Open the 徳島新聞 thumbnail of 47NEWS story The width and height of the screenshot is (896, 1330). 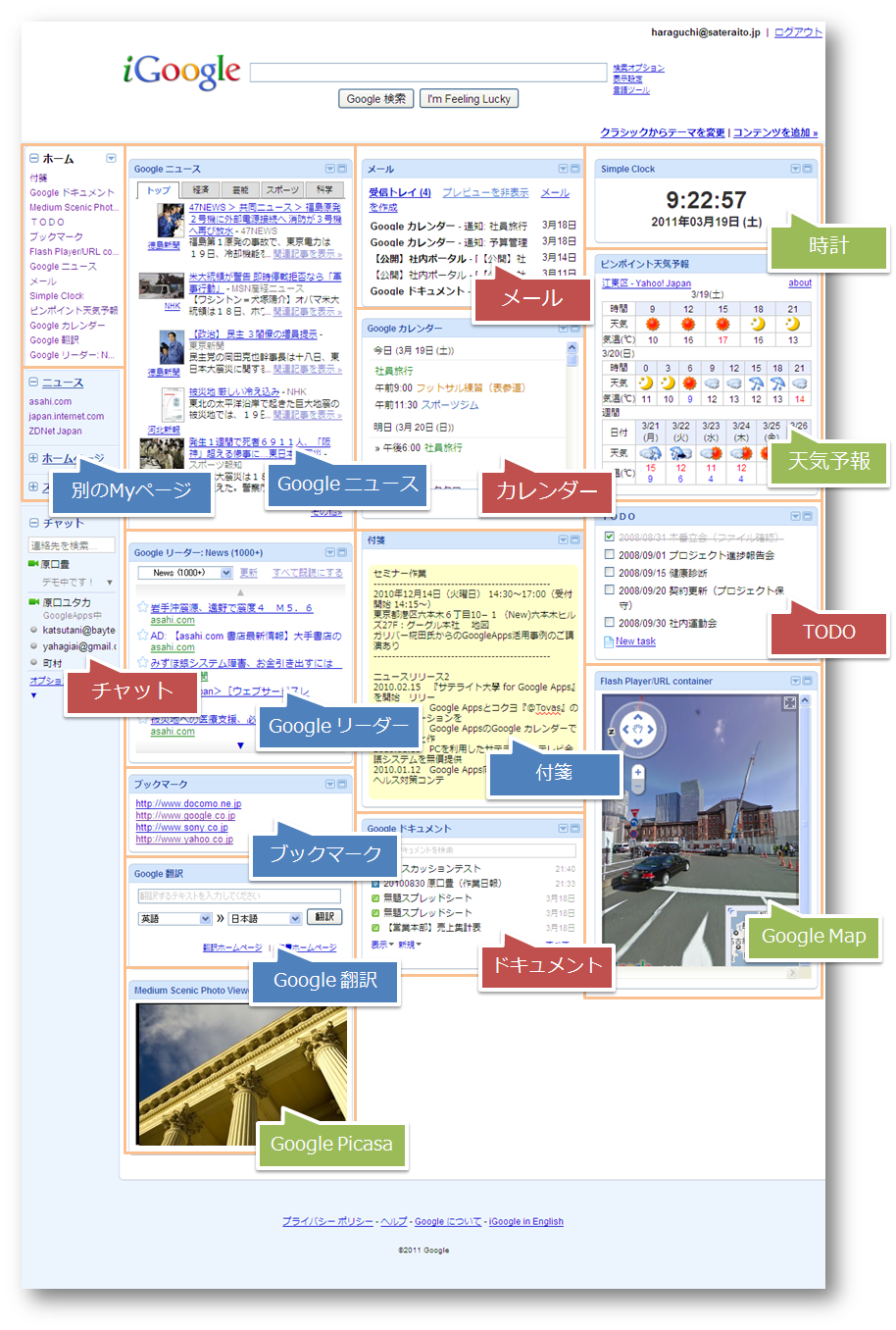(x=171, y=220)
